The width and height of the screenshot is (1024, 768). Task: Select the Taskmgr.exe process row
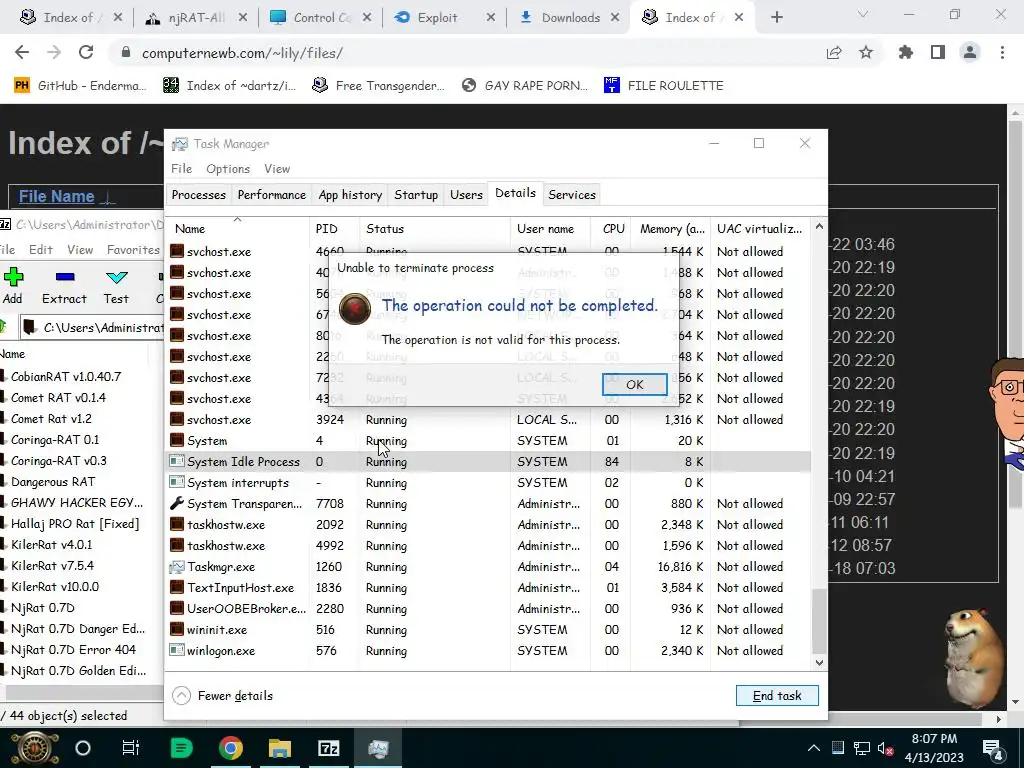pyautogui.click(x=488, y=567)
